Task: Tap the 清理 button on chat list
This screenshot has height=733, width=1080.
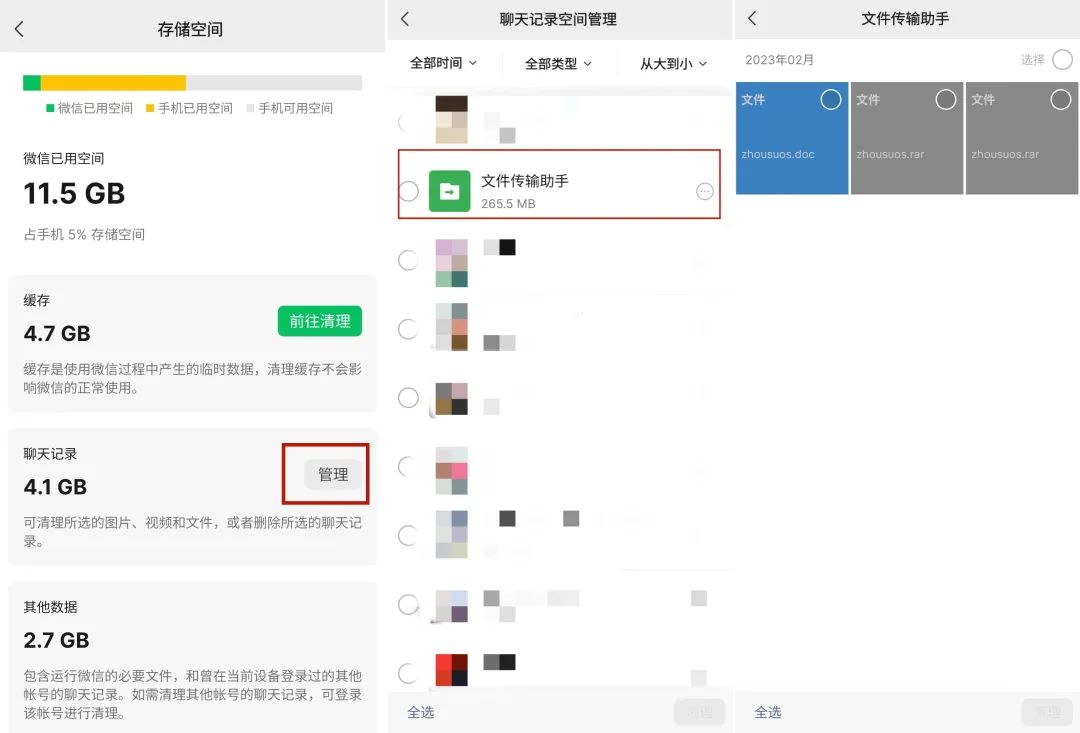Action: pos(700,712)
